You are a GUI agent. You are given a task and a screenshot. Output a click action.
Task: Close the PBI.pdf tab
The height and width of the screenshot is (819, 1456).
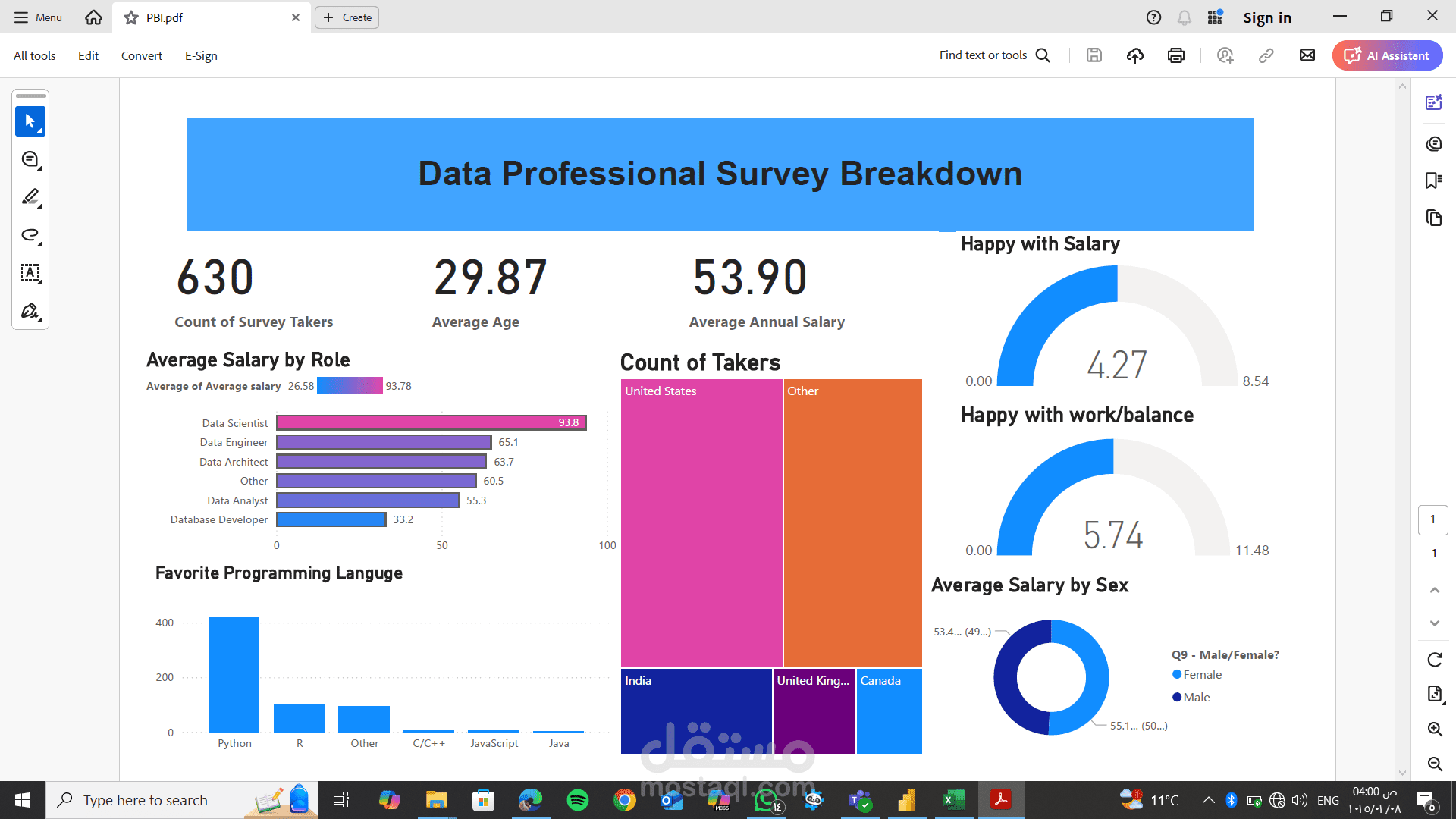[x=296, y=17]
